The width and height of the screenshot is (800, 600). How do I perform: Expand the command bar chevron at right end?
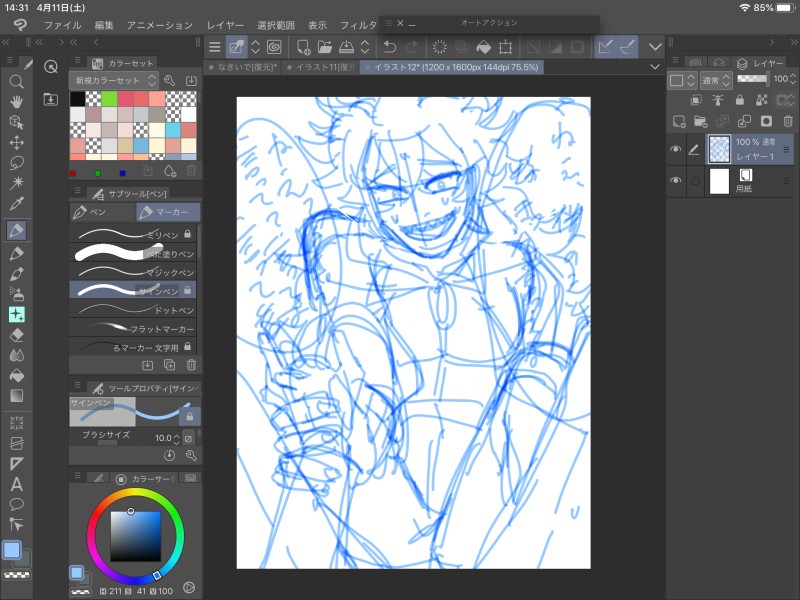coord(655,47)
